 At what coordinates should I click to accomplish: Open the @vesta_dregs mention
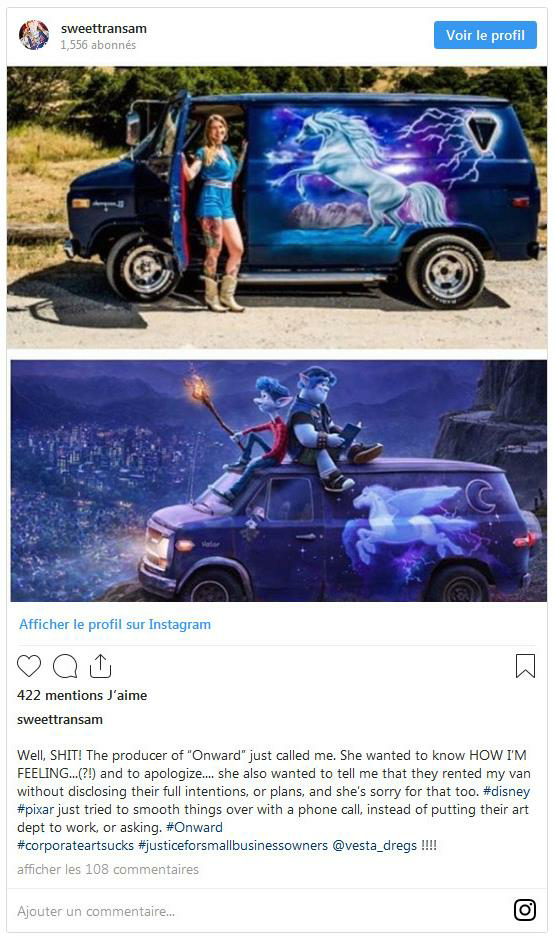(x=374, y=845)
